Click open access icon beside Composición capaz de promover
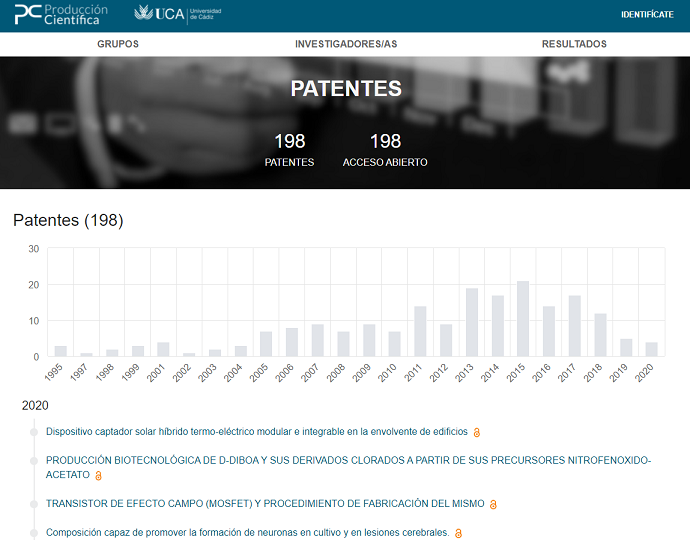 (x=459, y=534)
